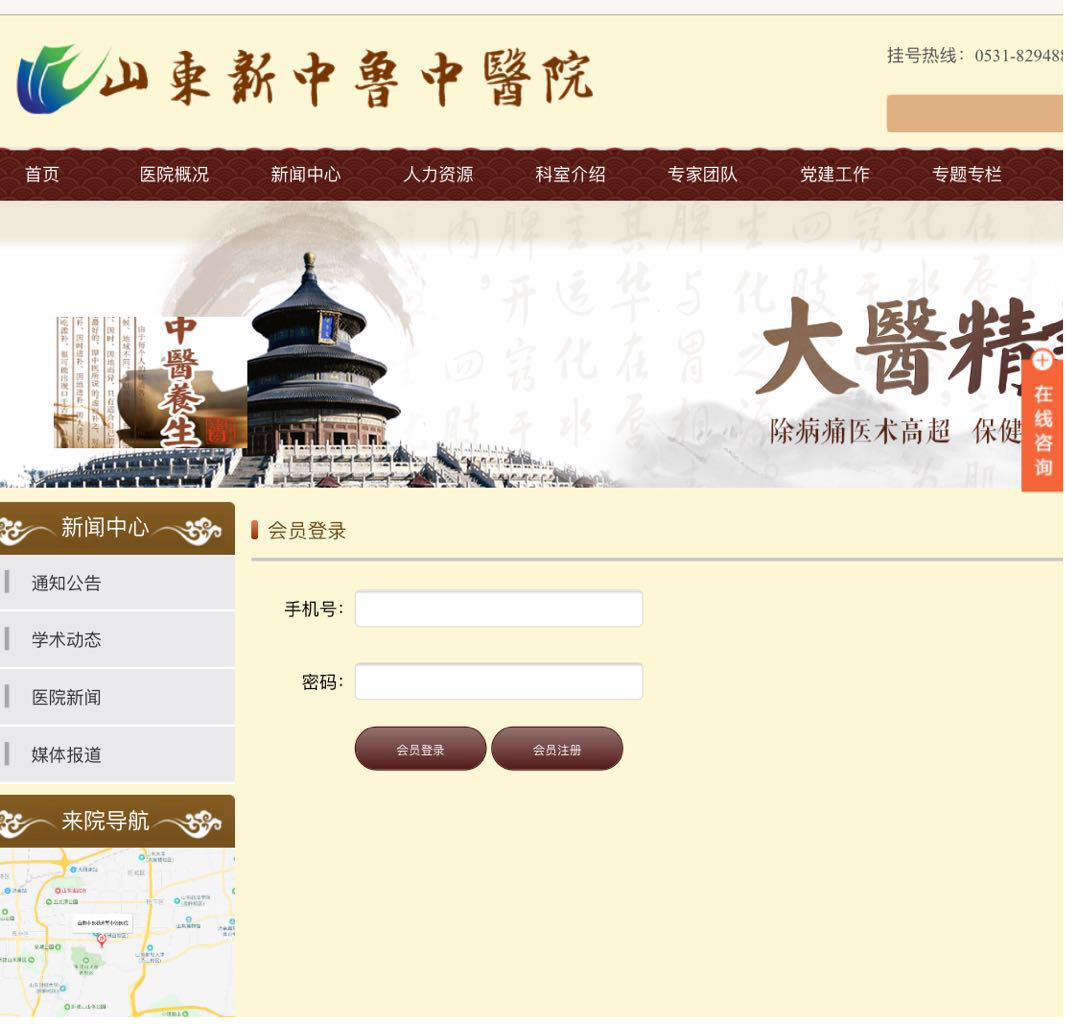The width and height of the screenshot is (1065, 1024).
Task: Click the plus icon above 在线咨询
Action: (x=1043, y=361)
